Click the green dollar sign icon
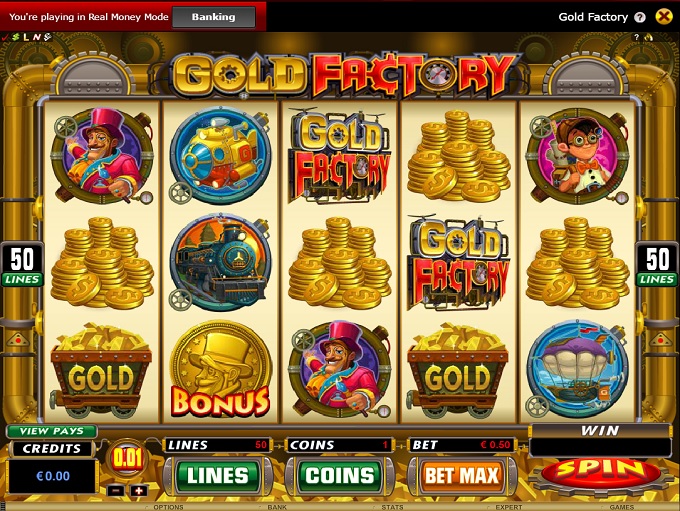 16,37
